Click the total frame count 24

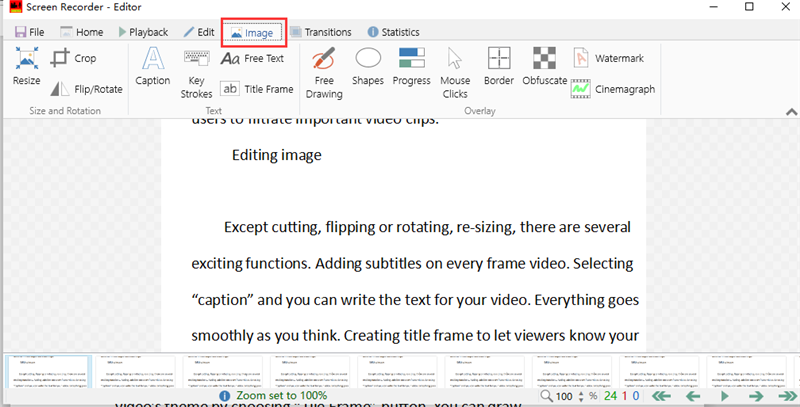point(611,396)
